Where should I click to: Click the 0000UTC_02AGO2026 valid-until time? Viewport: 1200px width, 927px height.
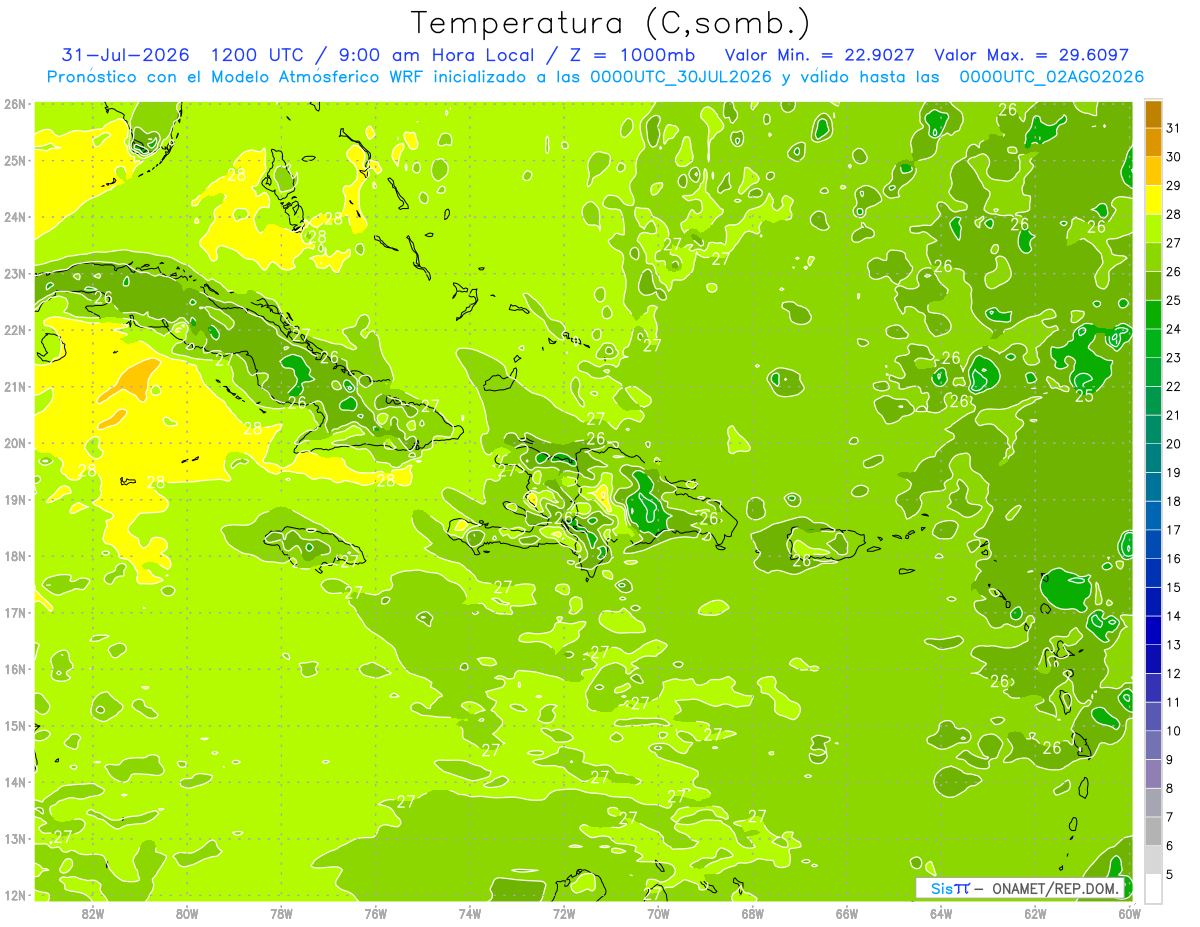(x=1051, y=77)
